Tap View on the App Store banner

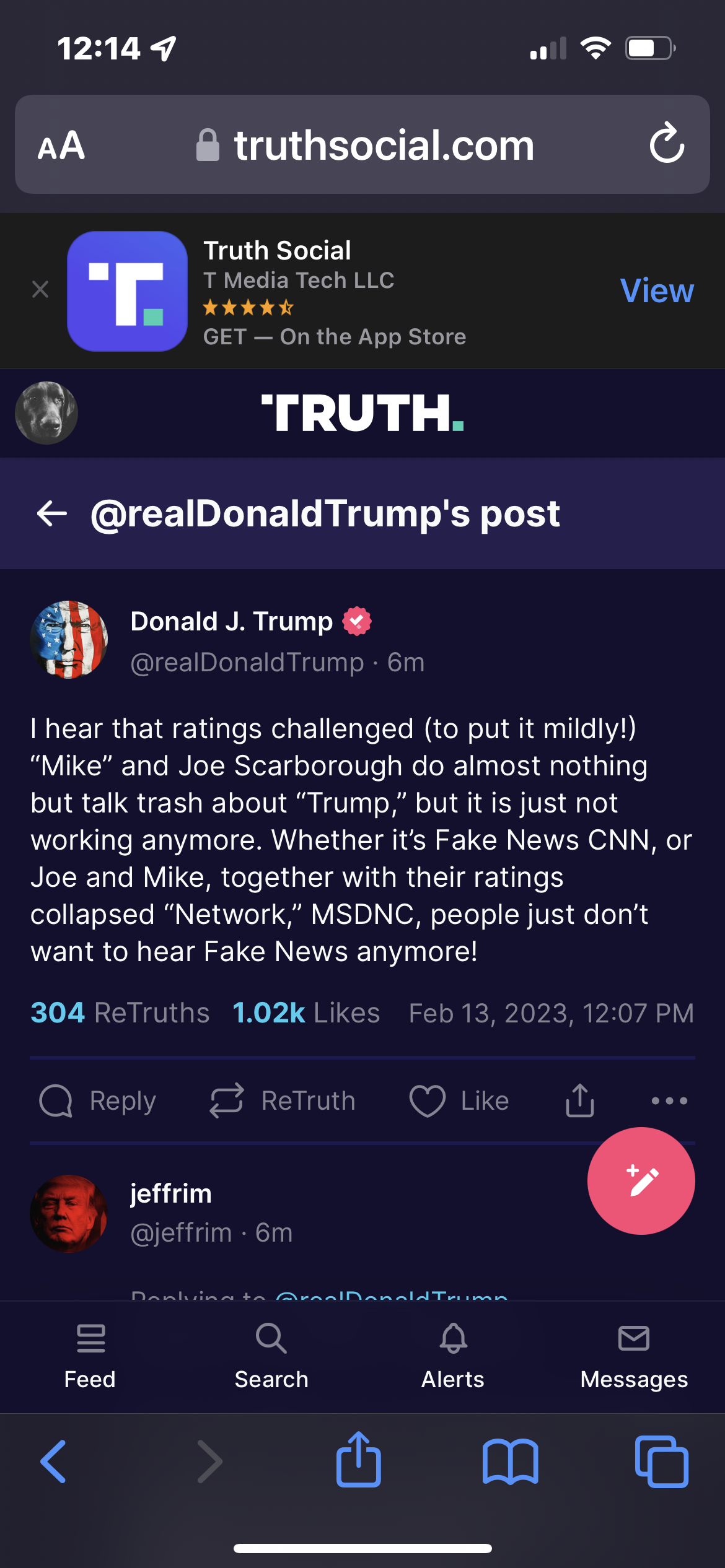[x=656, y=290]
